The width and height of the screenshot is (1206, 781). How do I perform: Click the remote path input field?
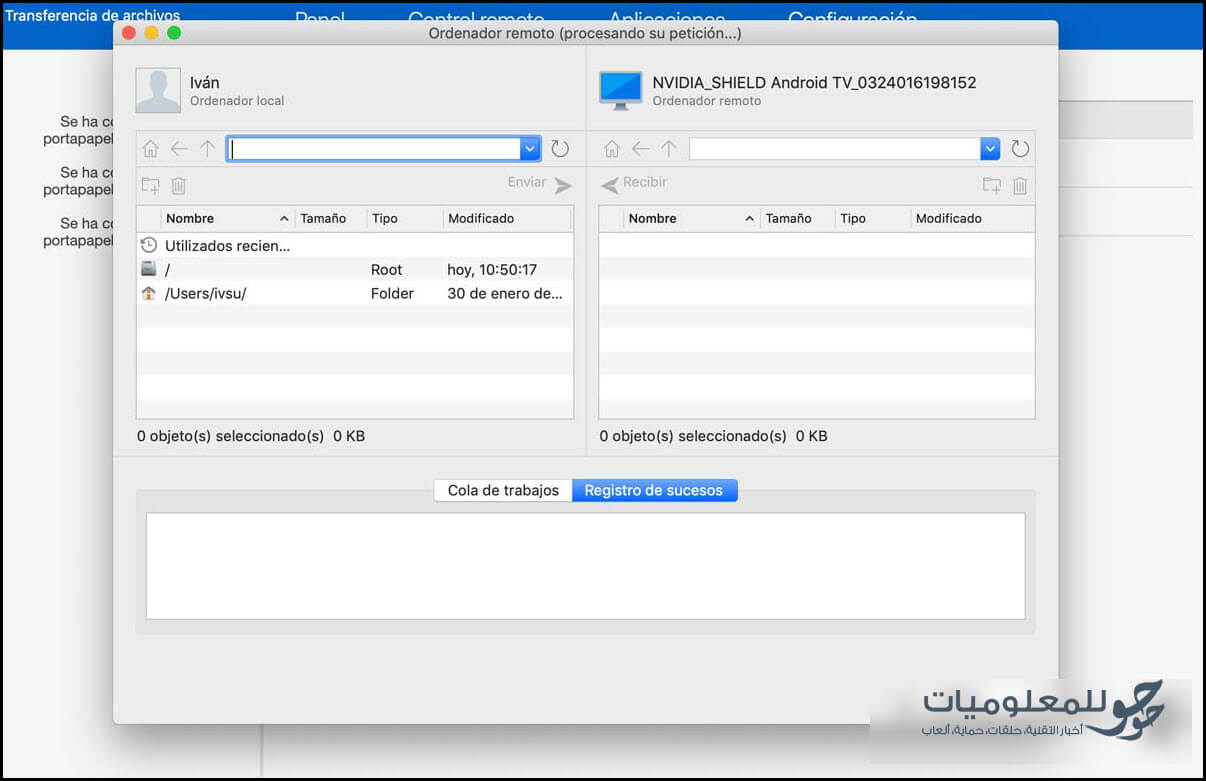(834, 149)
